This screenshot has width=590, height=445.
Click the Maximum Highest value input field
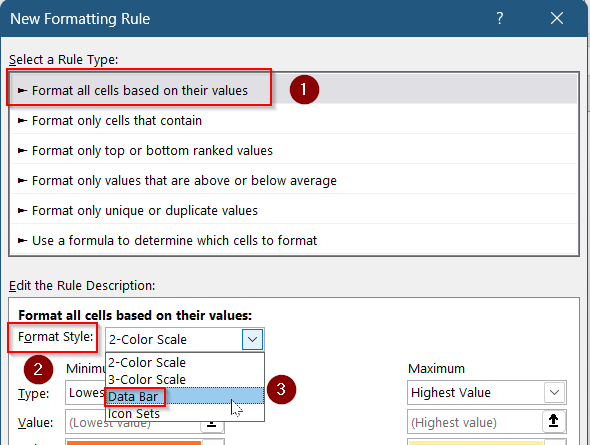pos(475,422)
